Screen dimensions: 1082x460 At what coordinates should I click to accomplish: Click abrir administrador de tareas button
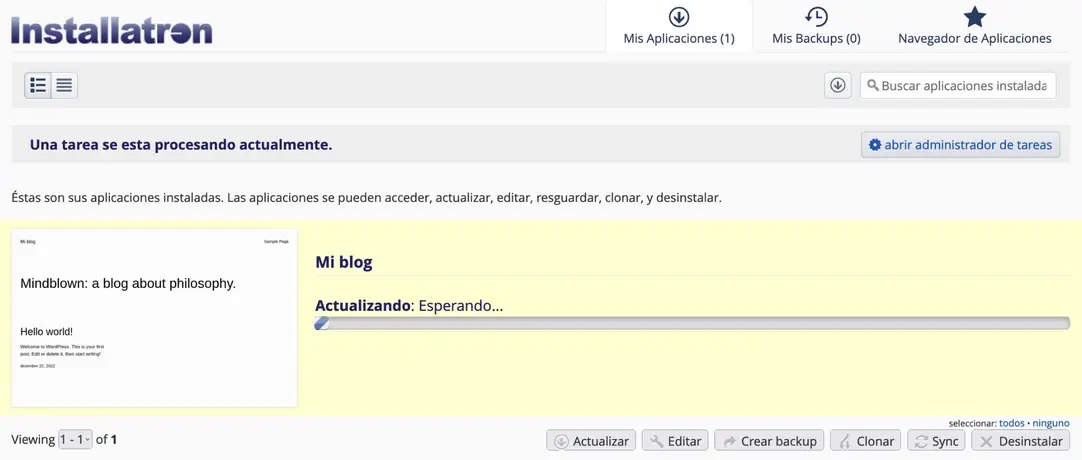pos(961,145)
